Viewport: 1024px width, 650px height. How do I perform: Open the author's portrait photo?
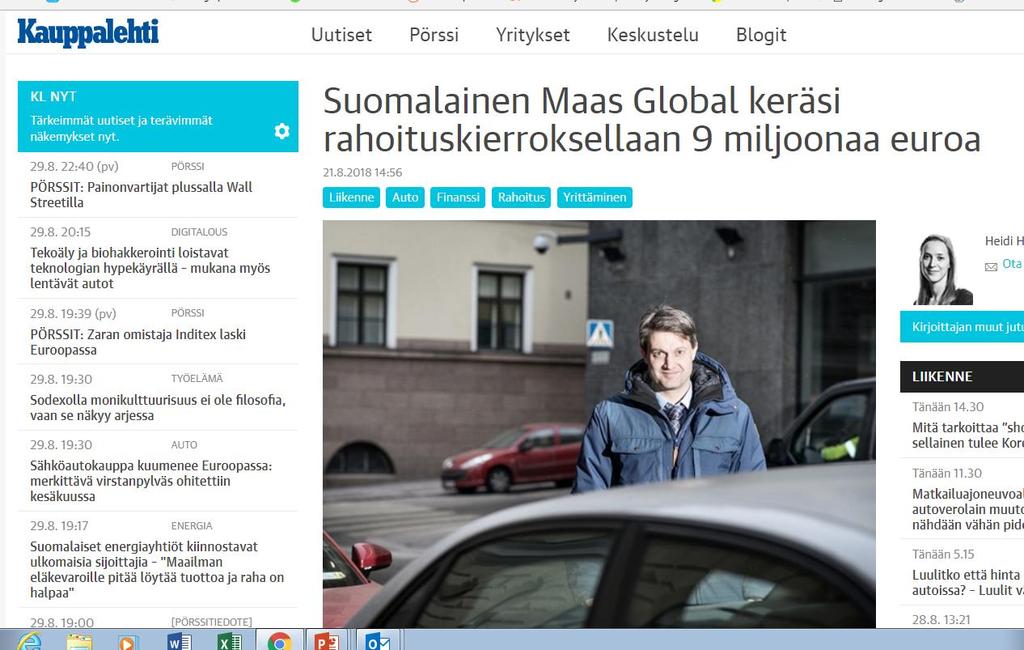point(942,269)
